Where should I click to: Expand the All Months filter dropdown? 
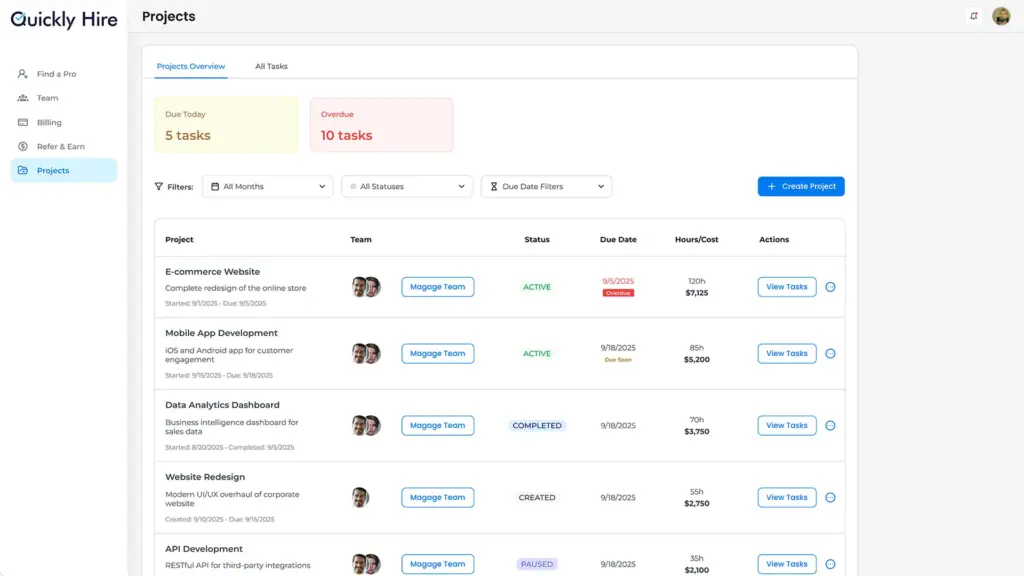coord(269,186)
